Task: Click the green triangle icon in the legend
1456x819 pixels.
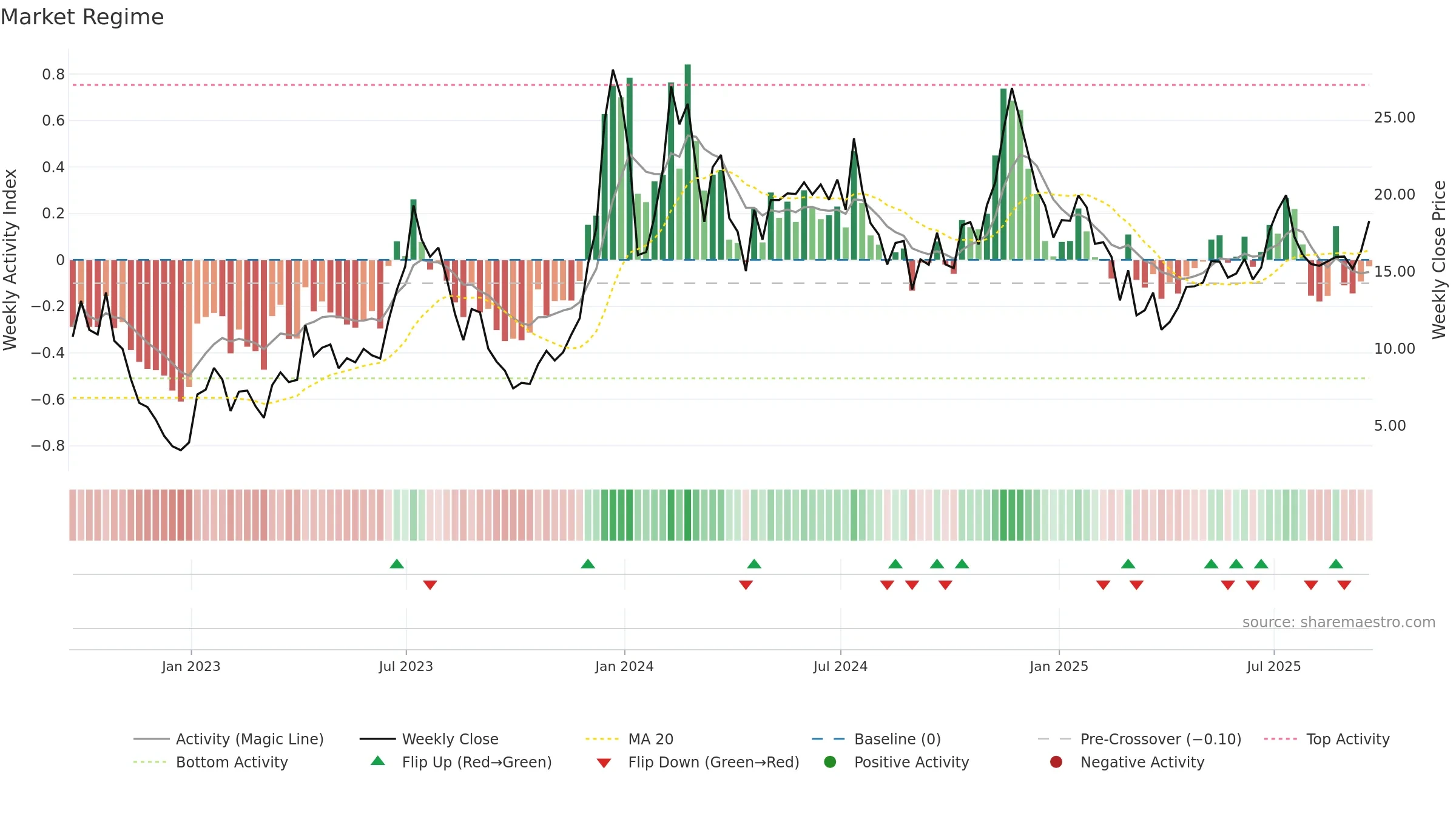Action: pos(378,761)
